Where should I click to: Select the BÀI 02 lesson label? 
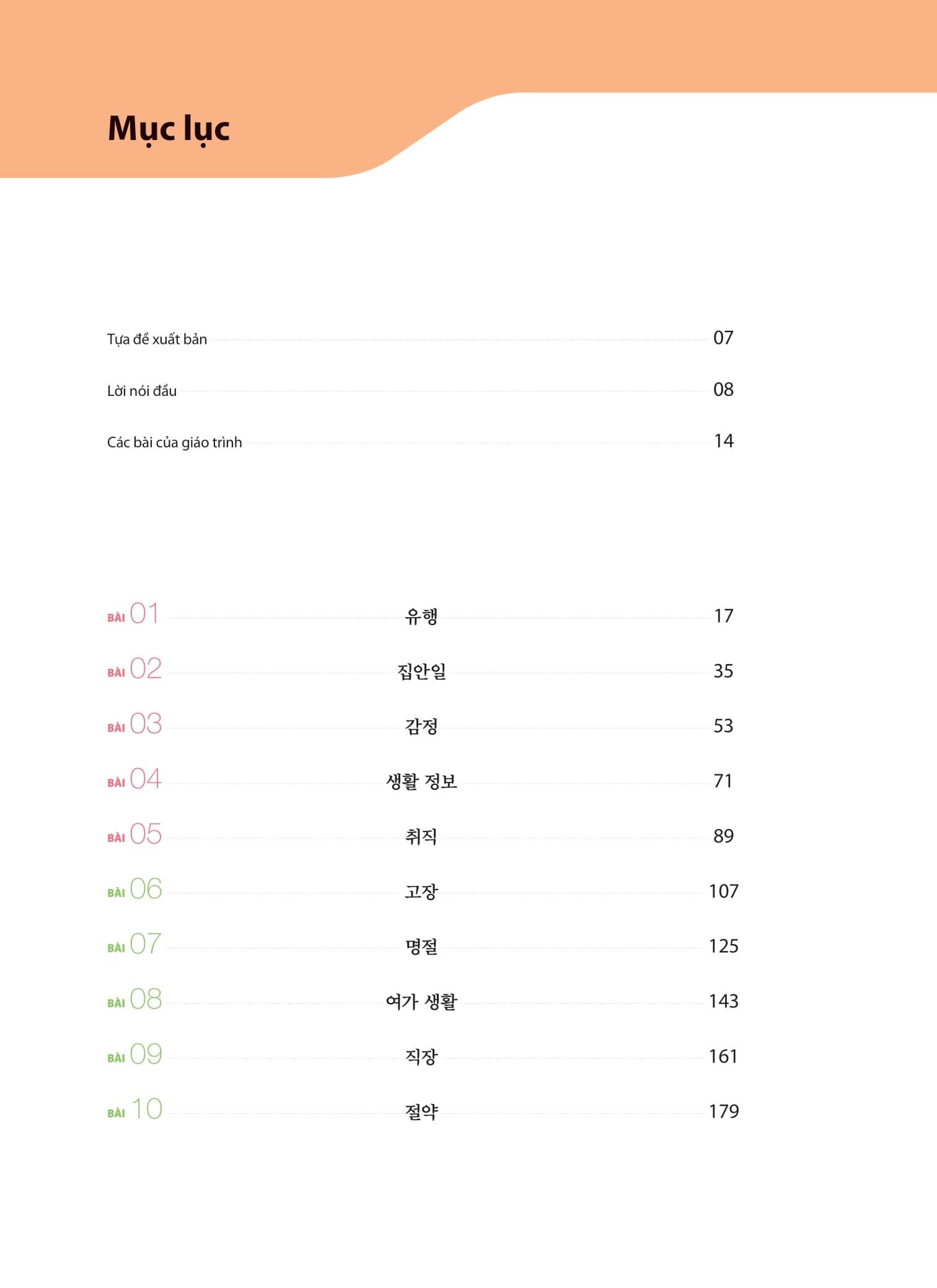coord(134,669)
